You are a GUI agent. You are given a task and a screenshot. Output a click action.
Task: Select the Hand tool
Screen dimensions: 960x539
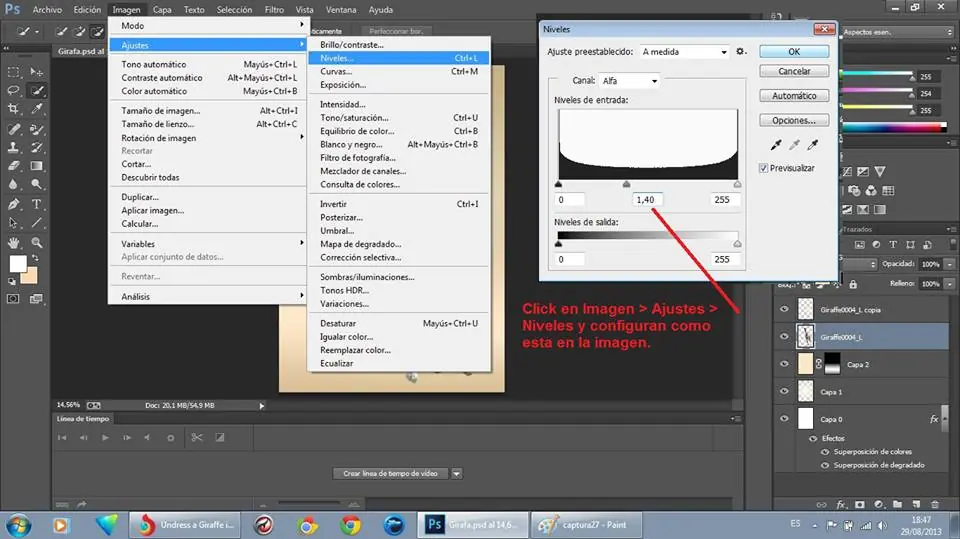(13, 243)
